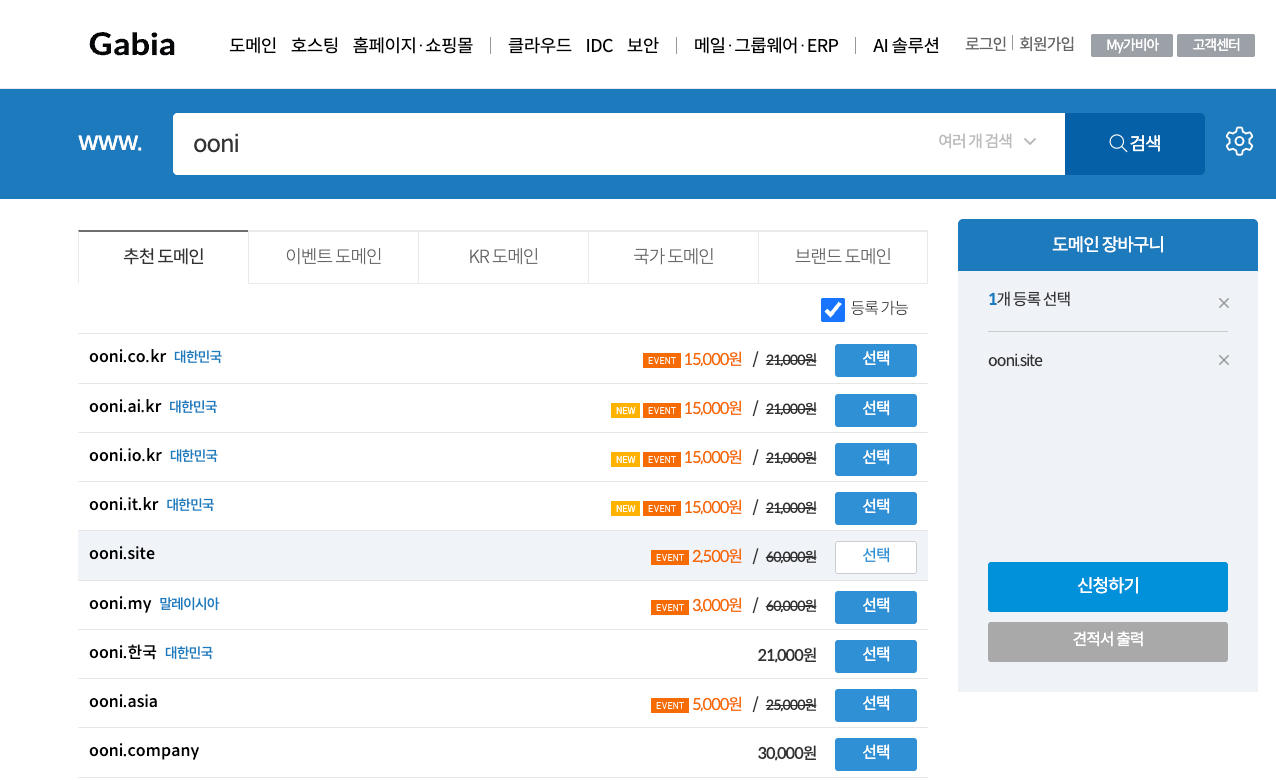Switch to the 이벤트 도메인 tab
This screenshot has height=780, width=1276.
[x=333, y=257]
